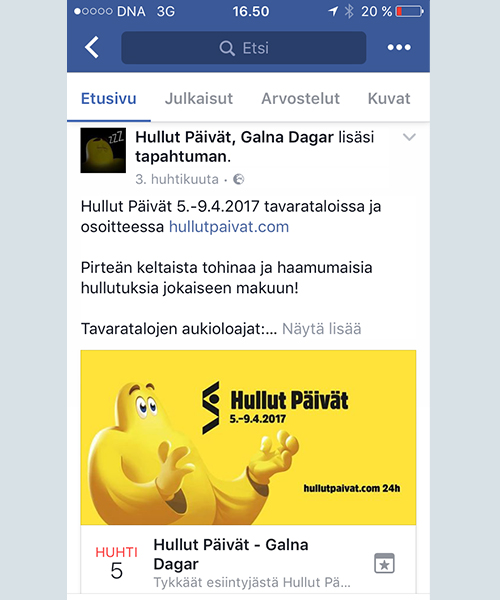Switch to the Arvostelut tab
The width and height of the screenshot is (500, 600).
coord(300,99)
